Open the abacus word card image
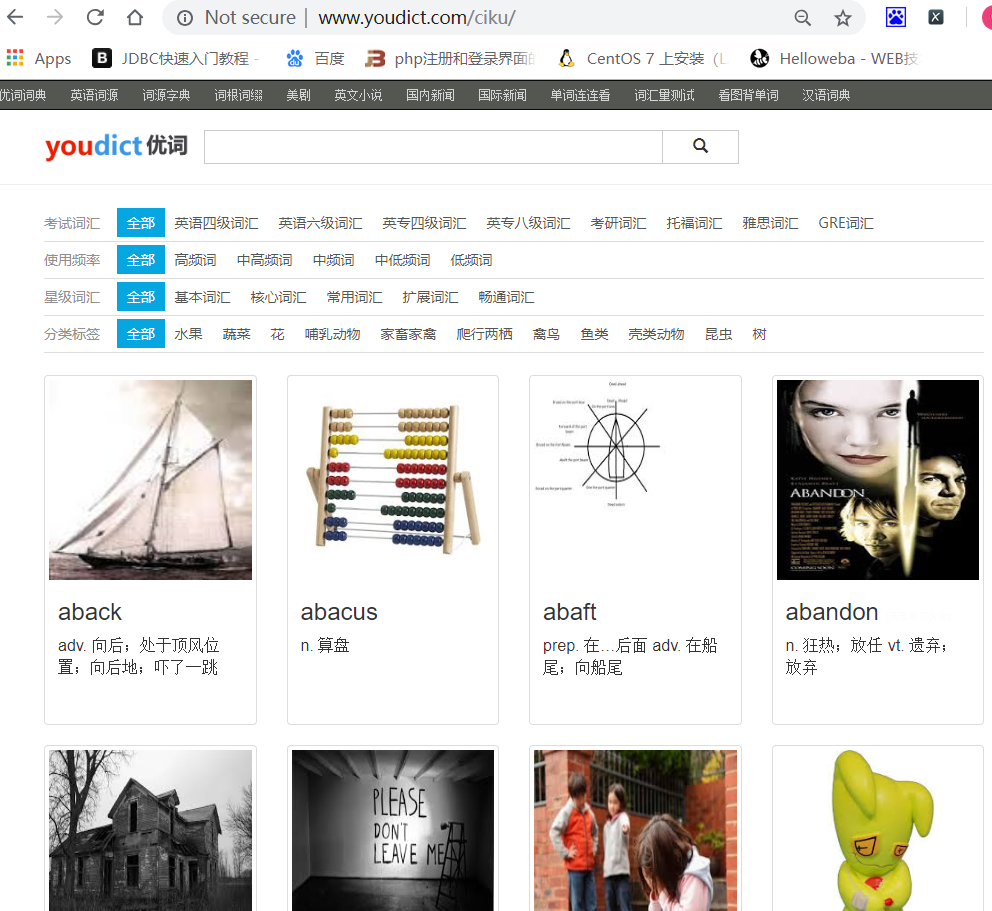 tap(393, 480)
